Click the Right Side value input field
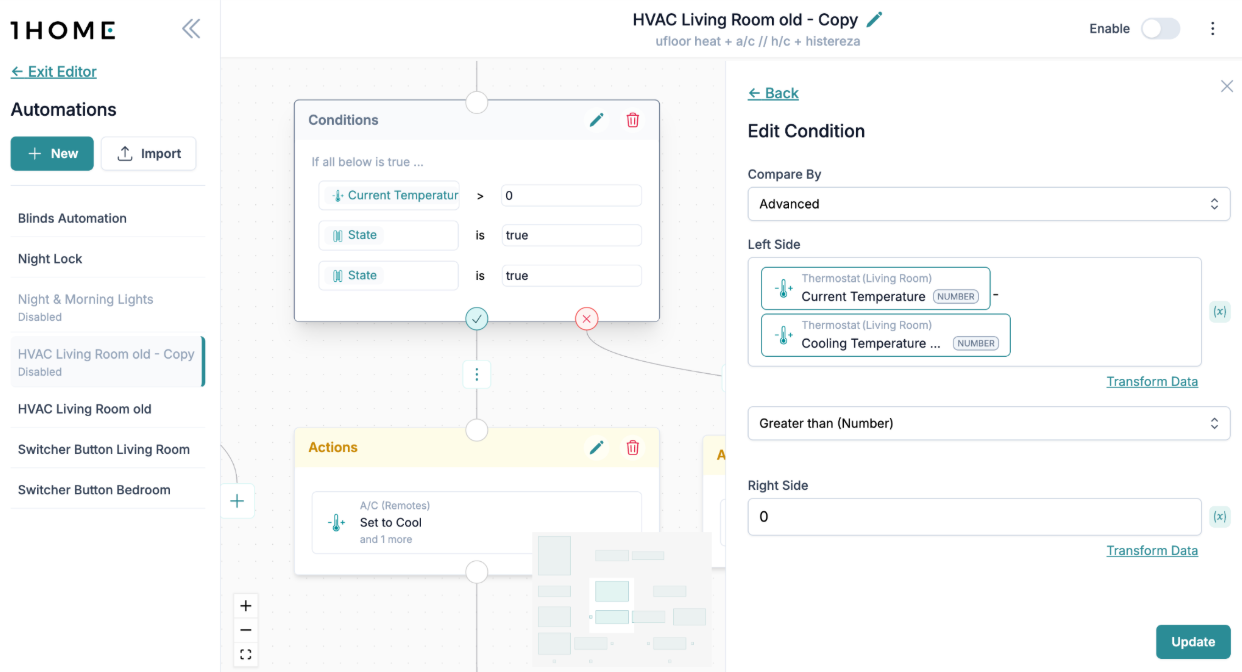1242x672 pixels. pyautogui.click(x=973, y=517)
